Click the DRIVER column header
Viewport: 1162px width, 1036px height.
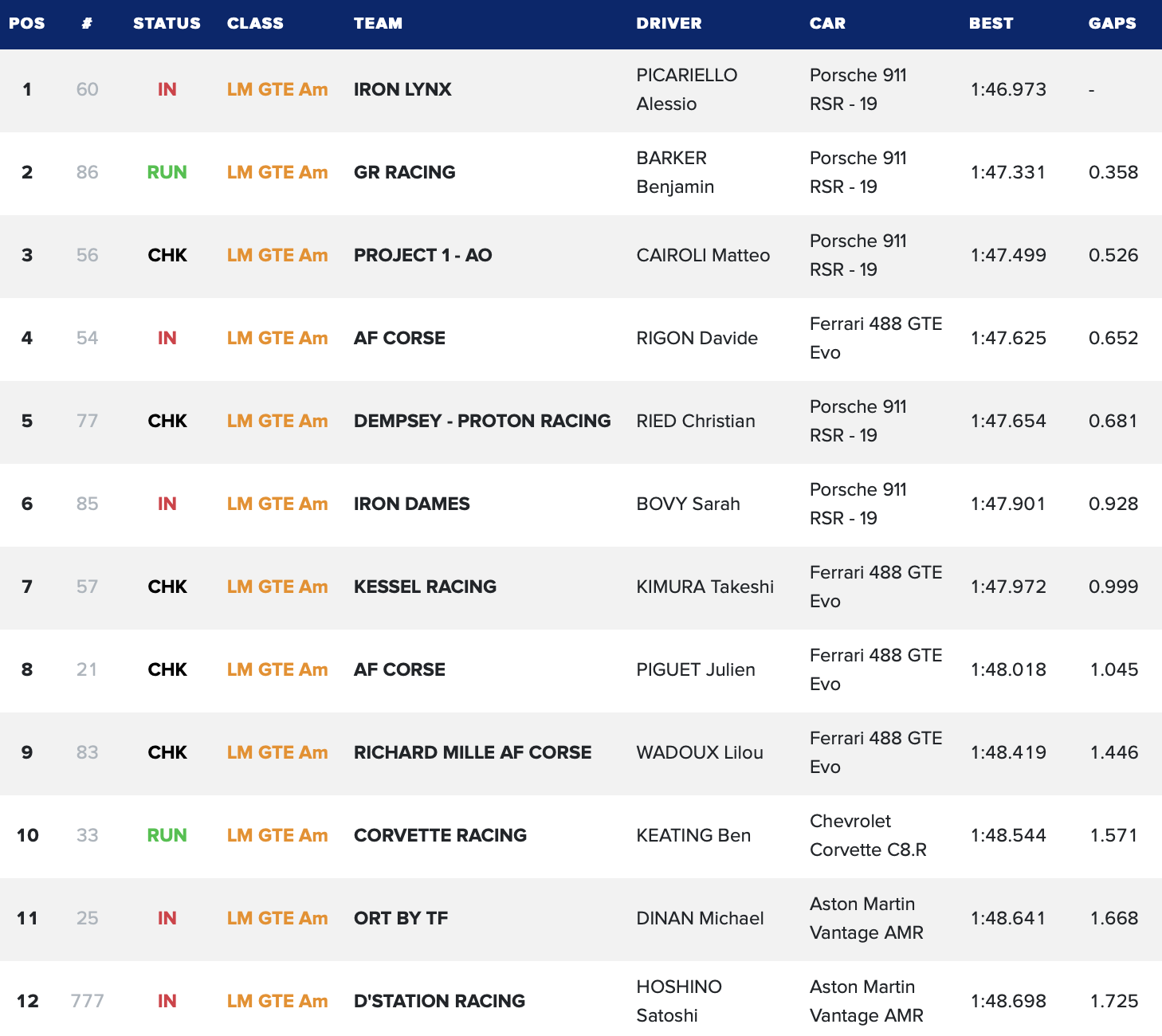pyautogui.click(x=669, y=23)
